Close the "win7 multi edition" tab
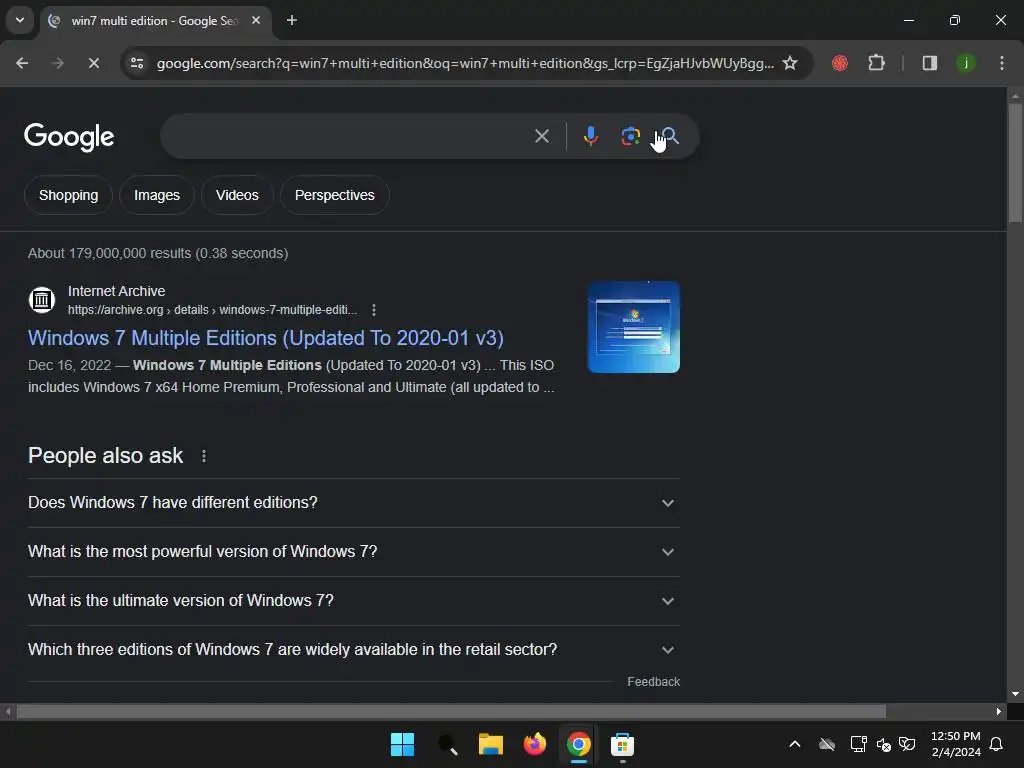The height and width of the screenshot is (768, 1024). point(256,20)
